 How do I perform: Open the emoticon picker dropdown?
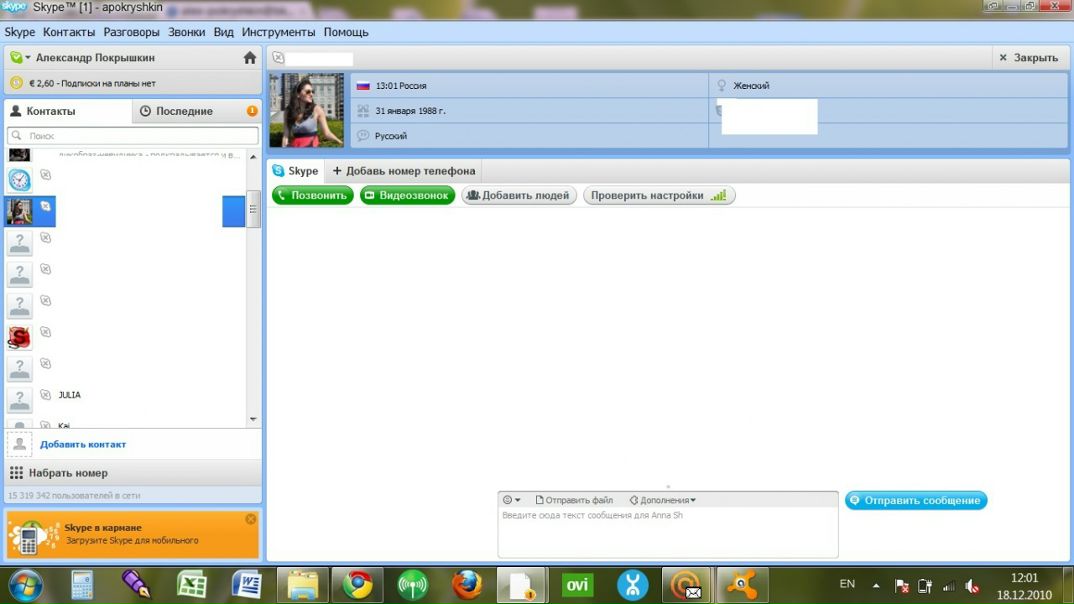pyautogui.click(x=511, y=500)
